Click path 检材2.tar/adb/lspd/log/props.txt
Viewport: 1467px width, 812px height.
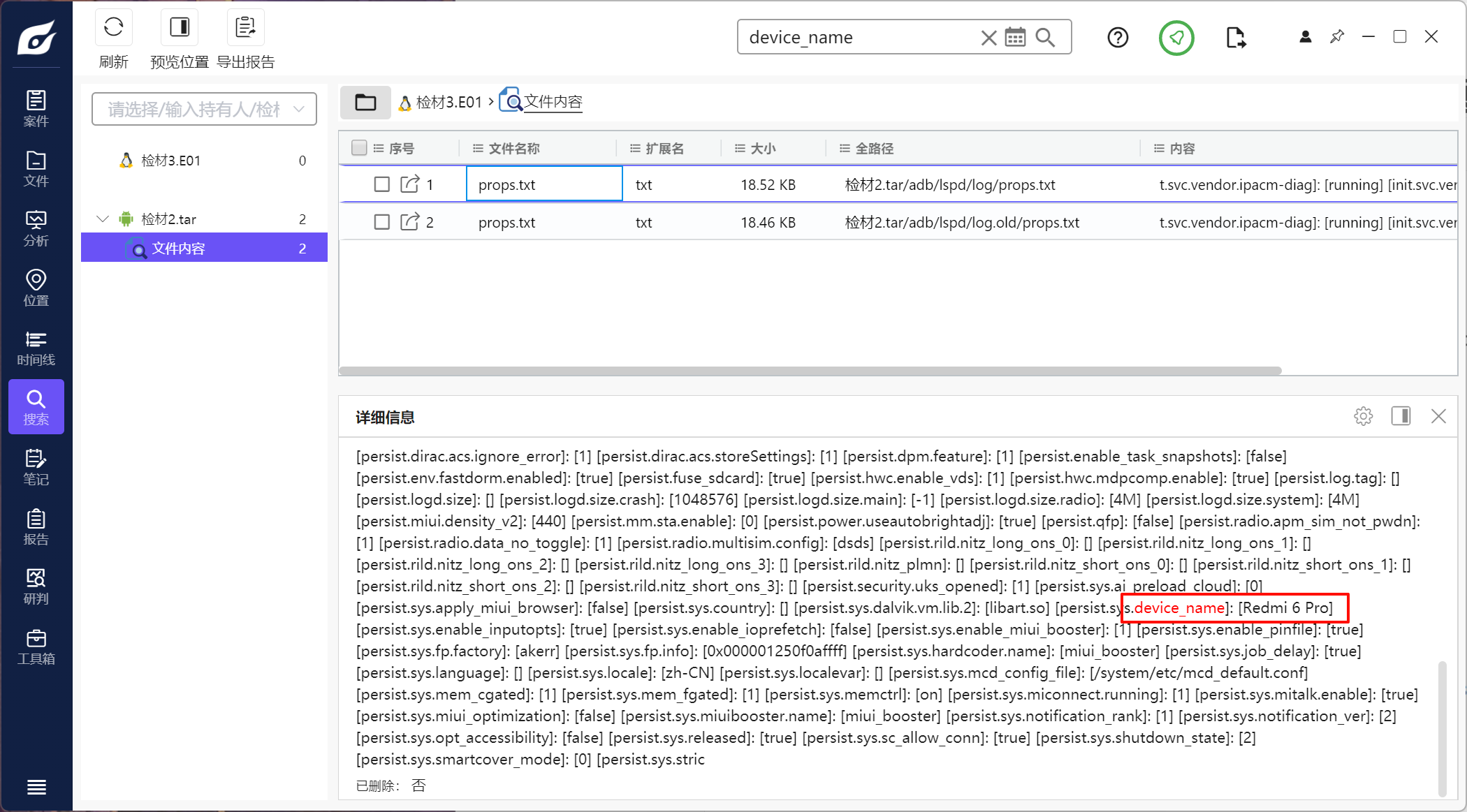949,184
